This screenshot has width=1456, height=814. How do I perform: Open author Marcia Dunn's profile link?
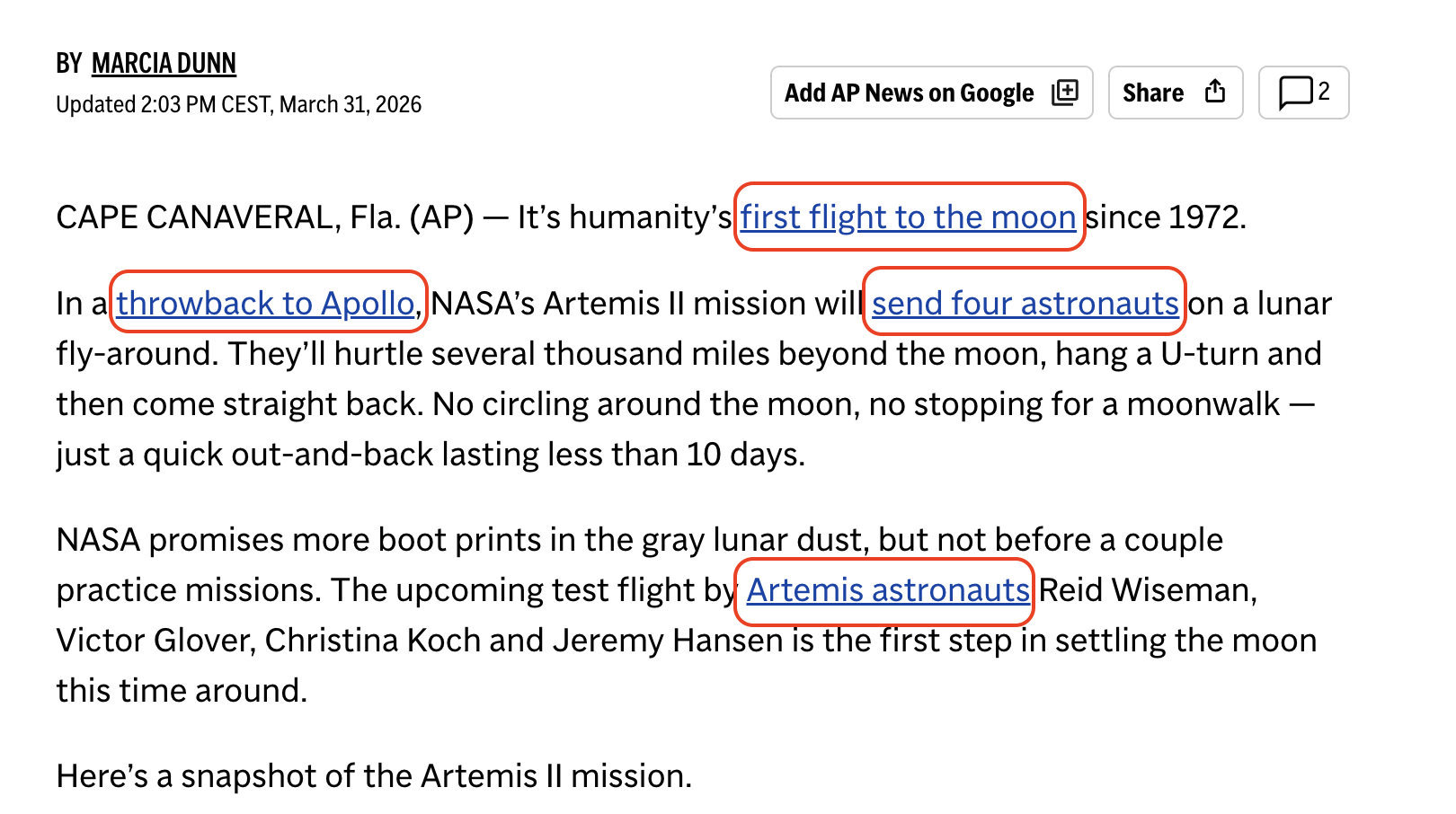(x=164, y=64)
